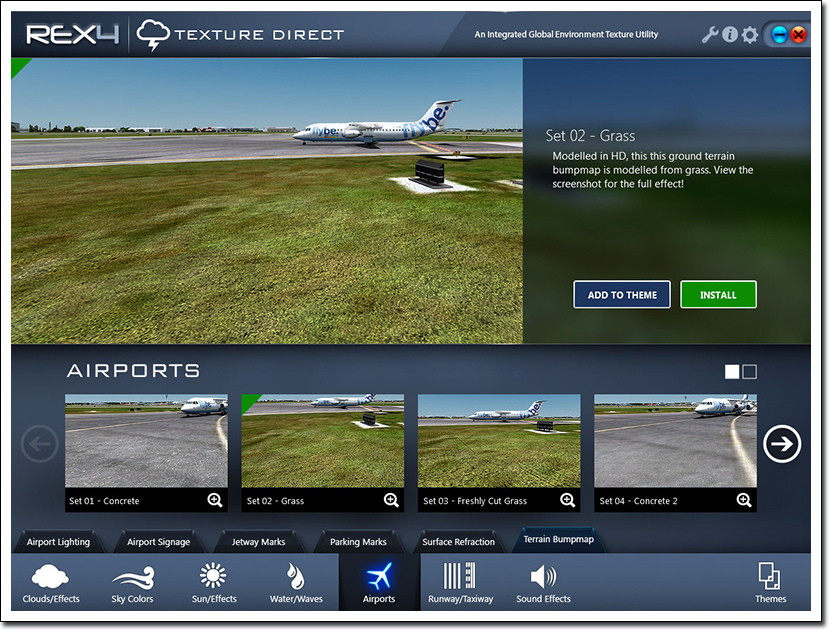Click the Add To Theme button
The height and width of the screenshot is (632, 832).
622,295
